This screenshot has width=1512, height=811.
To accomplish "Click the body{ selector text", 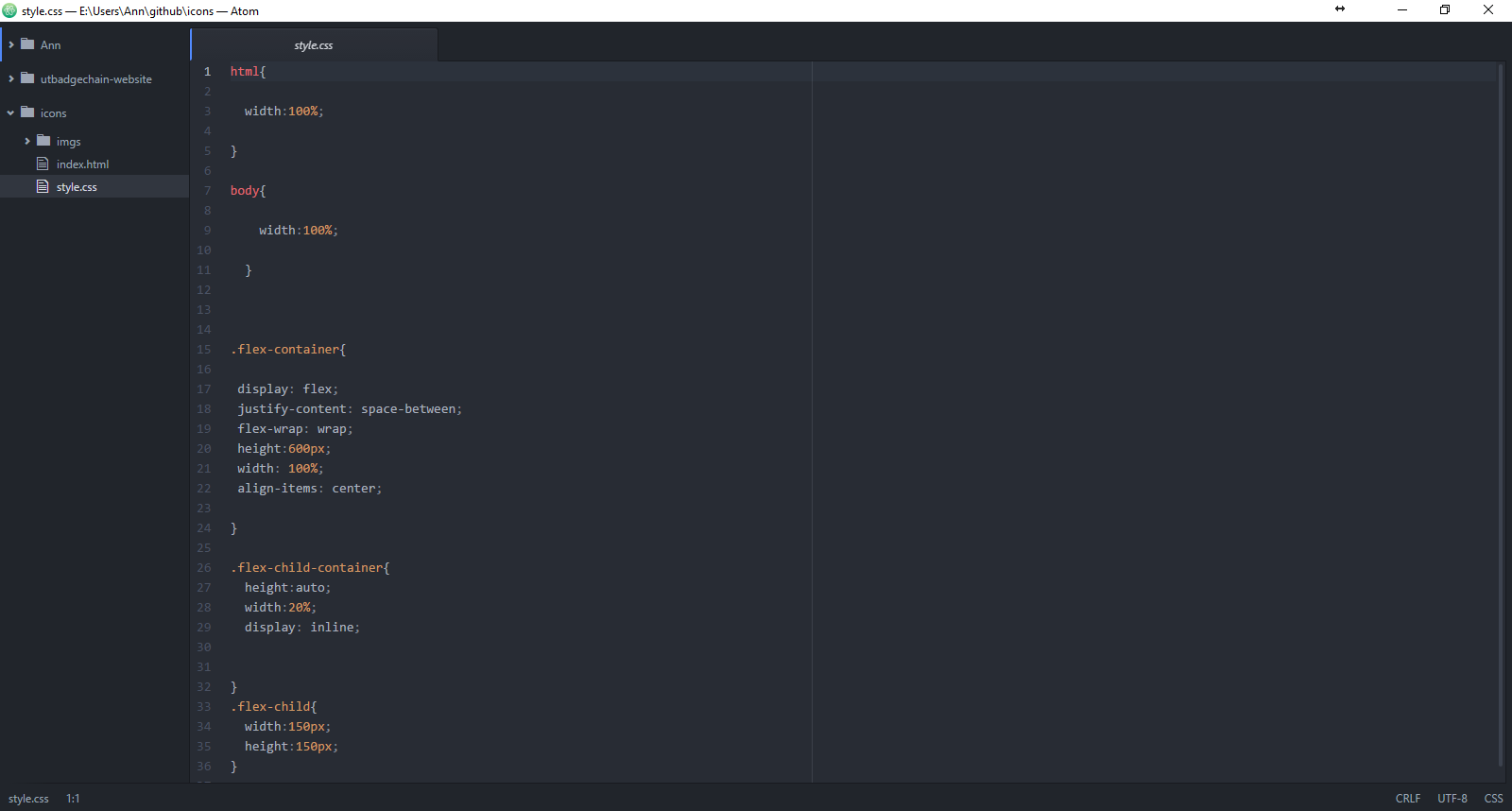I will tap(249, 191).
